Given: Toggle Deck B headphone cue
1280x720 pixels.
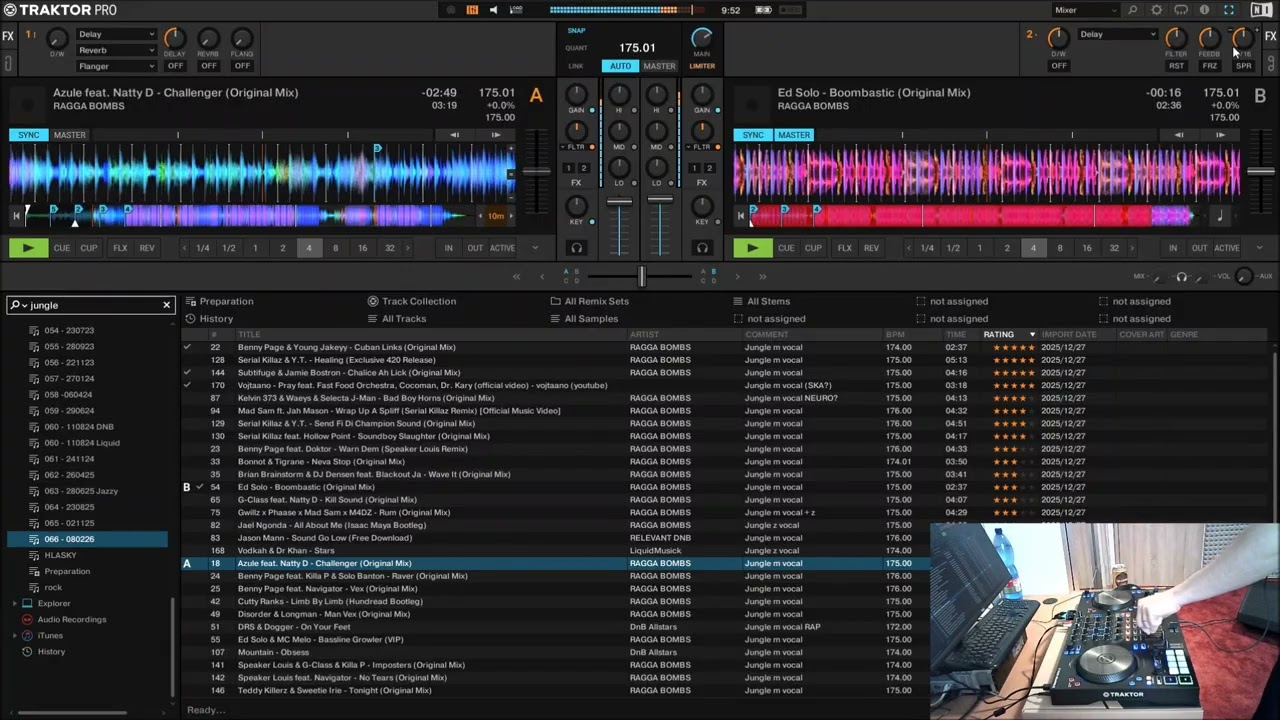Looking at the screenshot, I should [702, 248].
